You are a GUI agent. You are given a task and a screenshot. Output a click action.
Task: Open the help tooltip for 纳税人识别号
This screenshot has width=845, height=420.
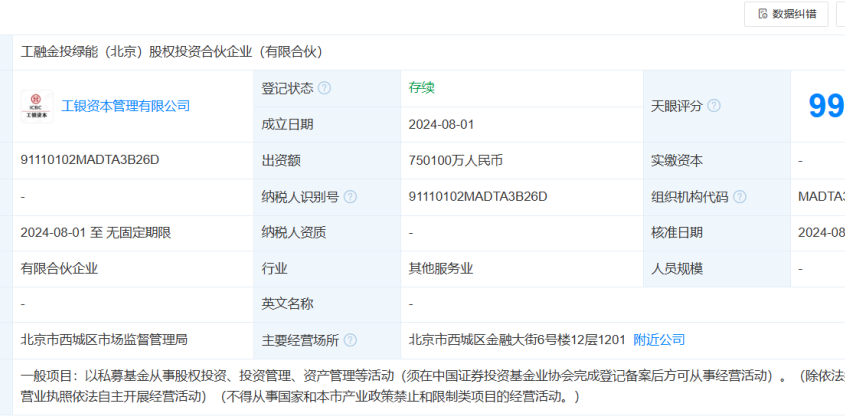[x=350, y=197]
